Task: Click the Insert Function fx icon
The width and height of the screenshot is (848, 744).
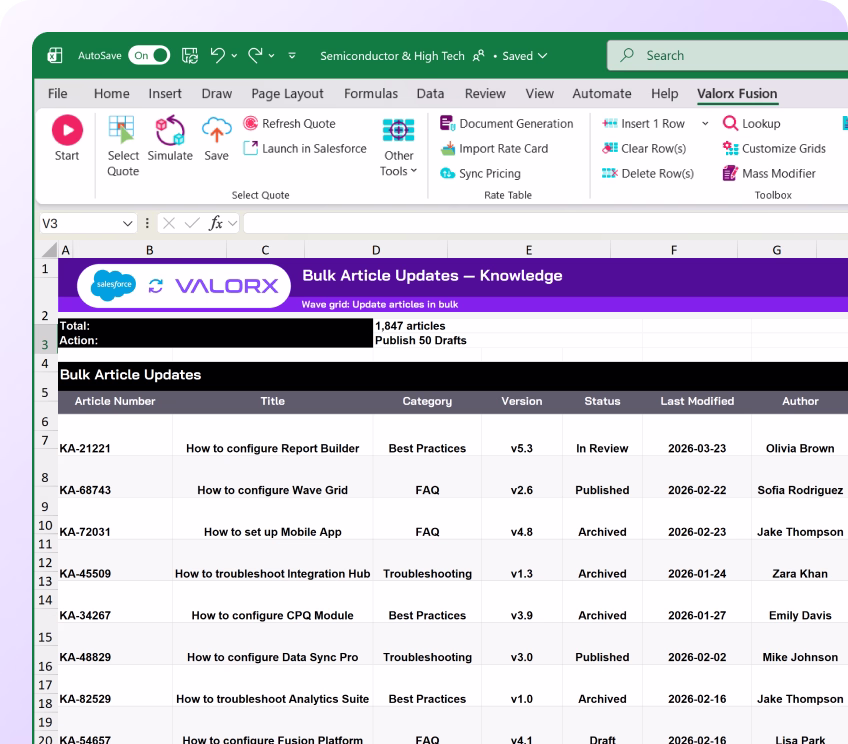Action: [216, 223]
